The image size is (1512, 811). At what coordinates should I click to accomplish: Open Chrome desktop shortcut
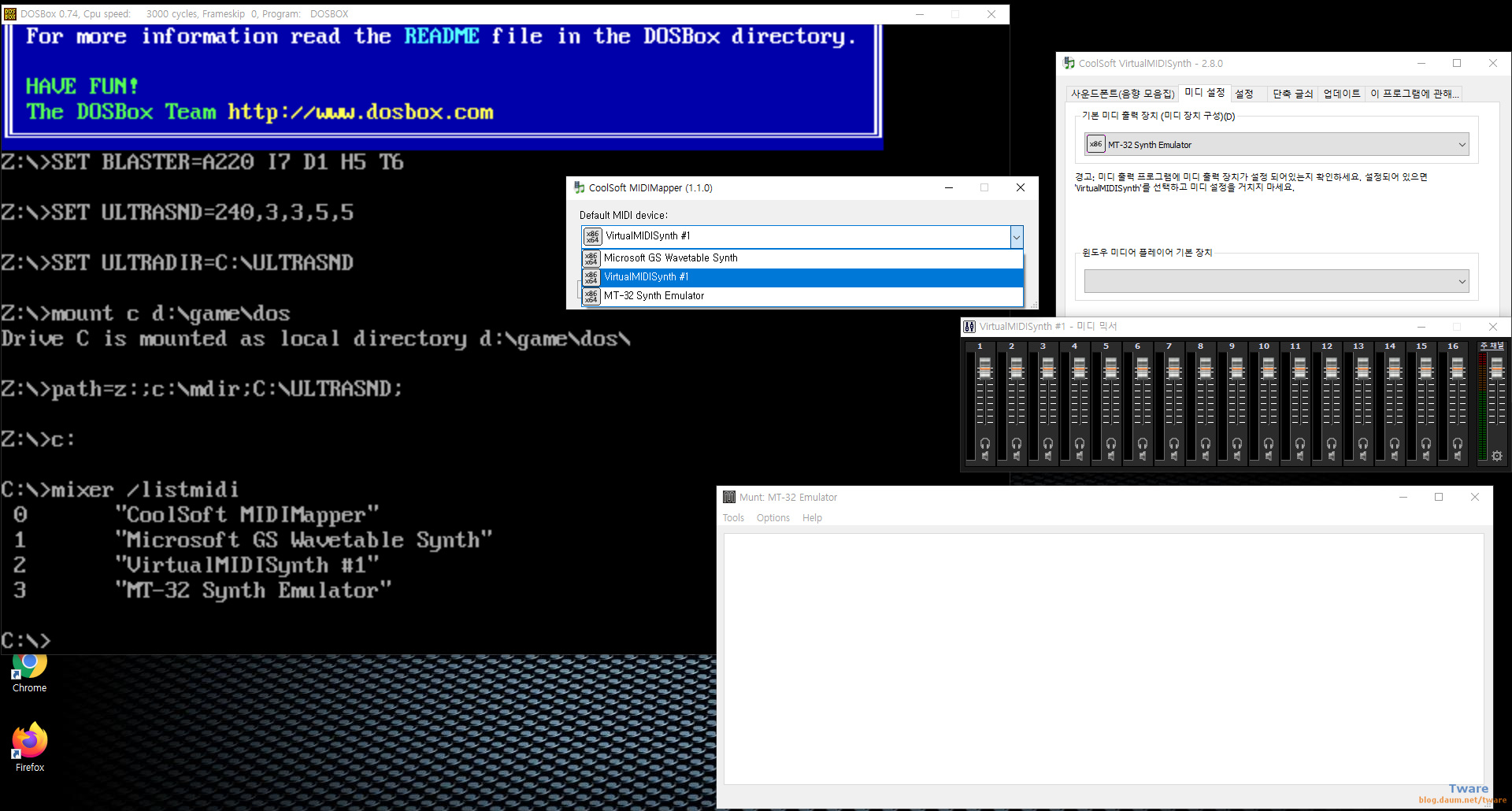point(29,674)
